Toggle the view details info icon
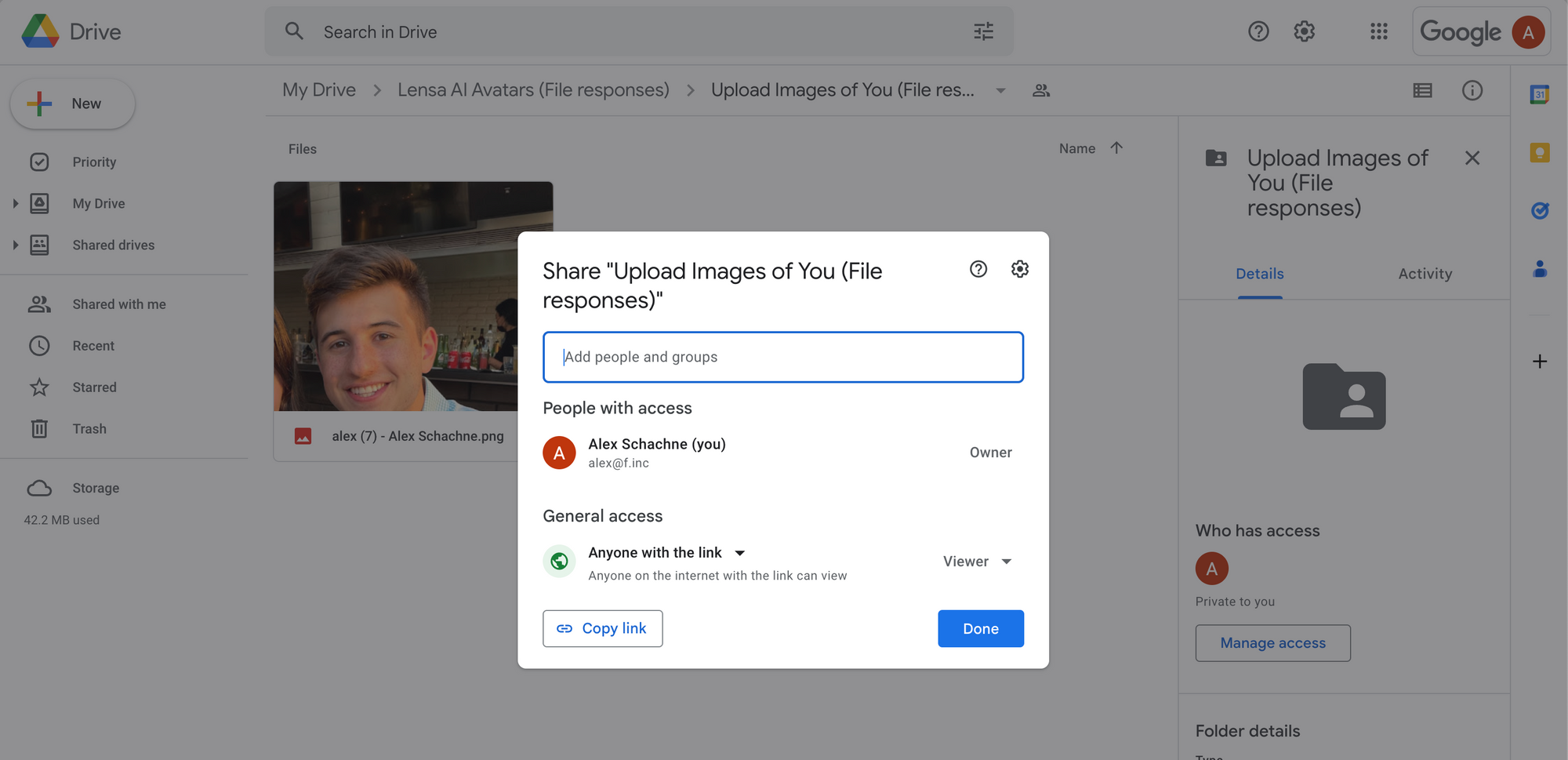This screenshot has height=760, width=1568. [x=1472, y=90]
